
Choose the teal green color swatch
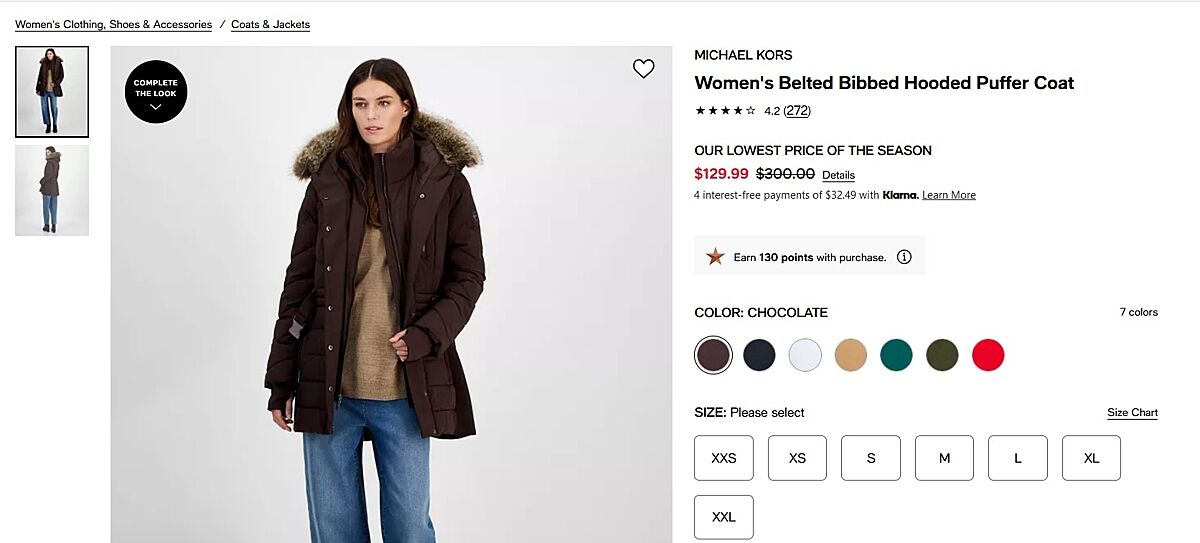896,355
